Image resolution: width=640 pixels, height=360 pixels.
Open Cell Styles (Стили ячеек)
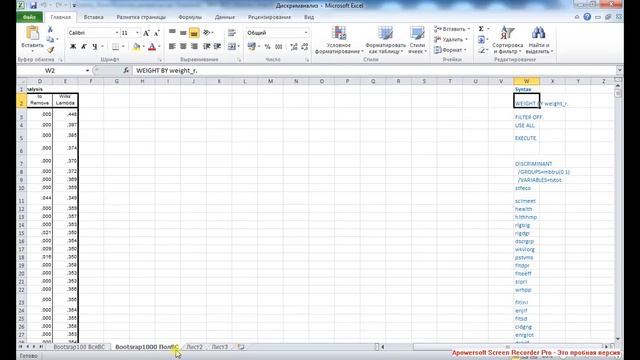417,40
